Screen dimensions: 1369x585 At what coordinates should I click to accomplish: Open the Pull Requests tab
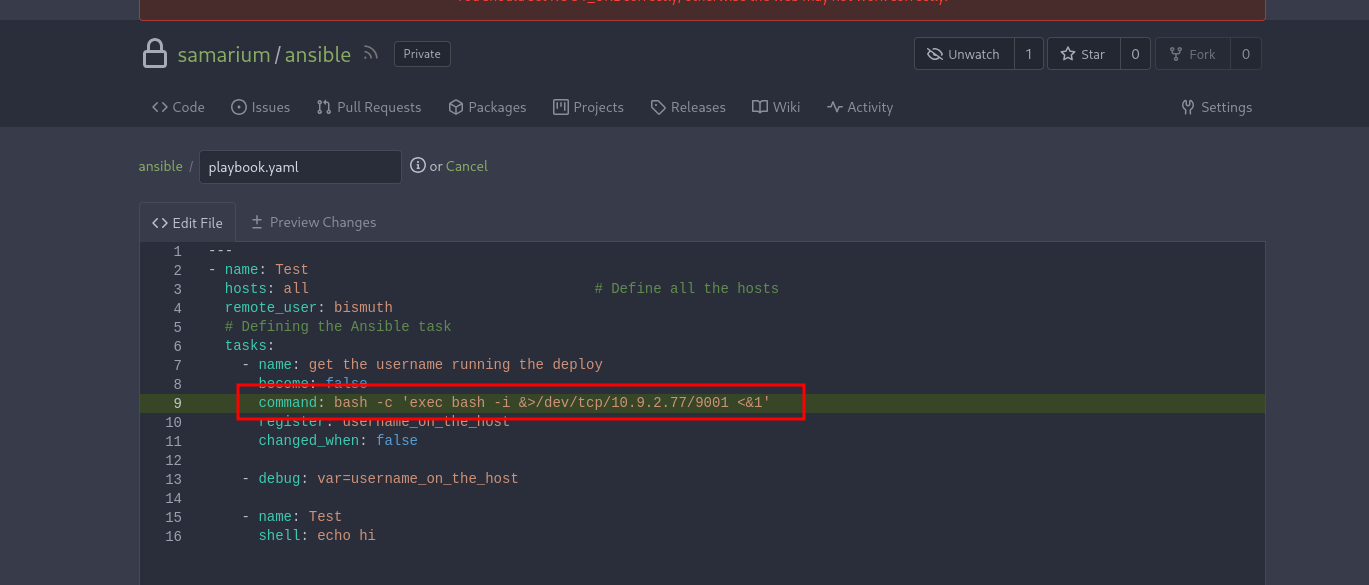(x=368, y=107)
